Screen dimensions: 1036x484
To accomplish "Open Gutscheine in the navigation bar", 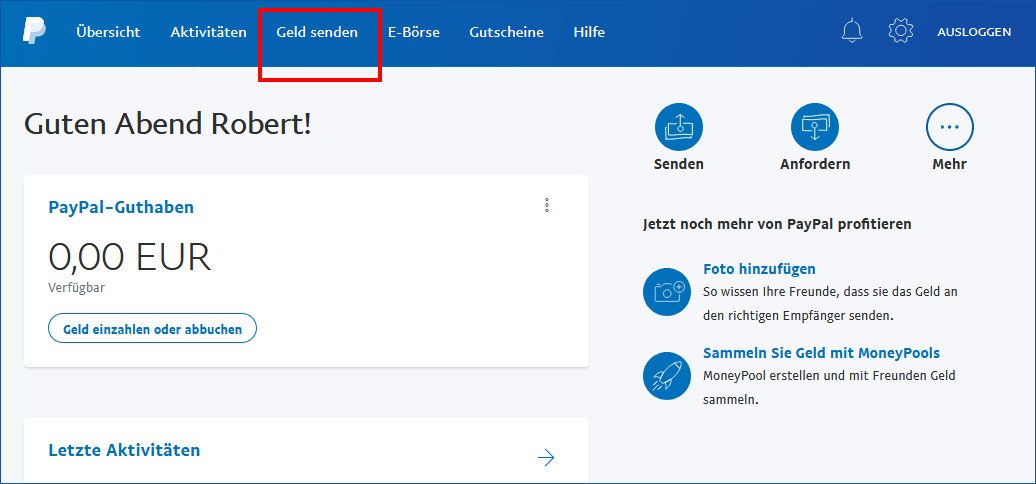I will pos(507,32).
